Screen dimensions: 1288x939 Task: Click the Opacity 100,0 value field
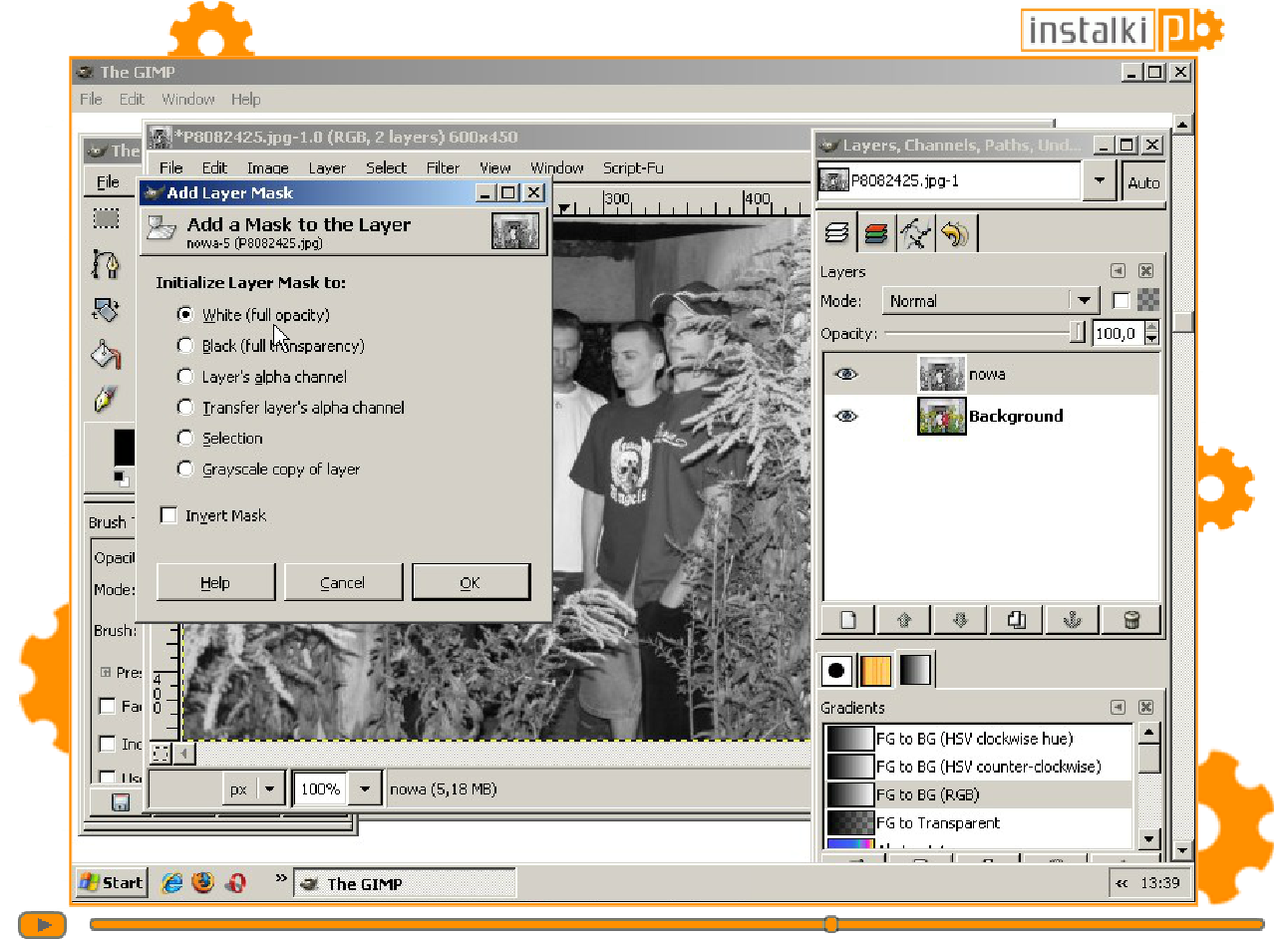pyautogui.click(x=1118, y=333)
